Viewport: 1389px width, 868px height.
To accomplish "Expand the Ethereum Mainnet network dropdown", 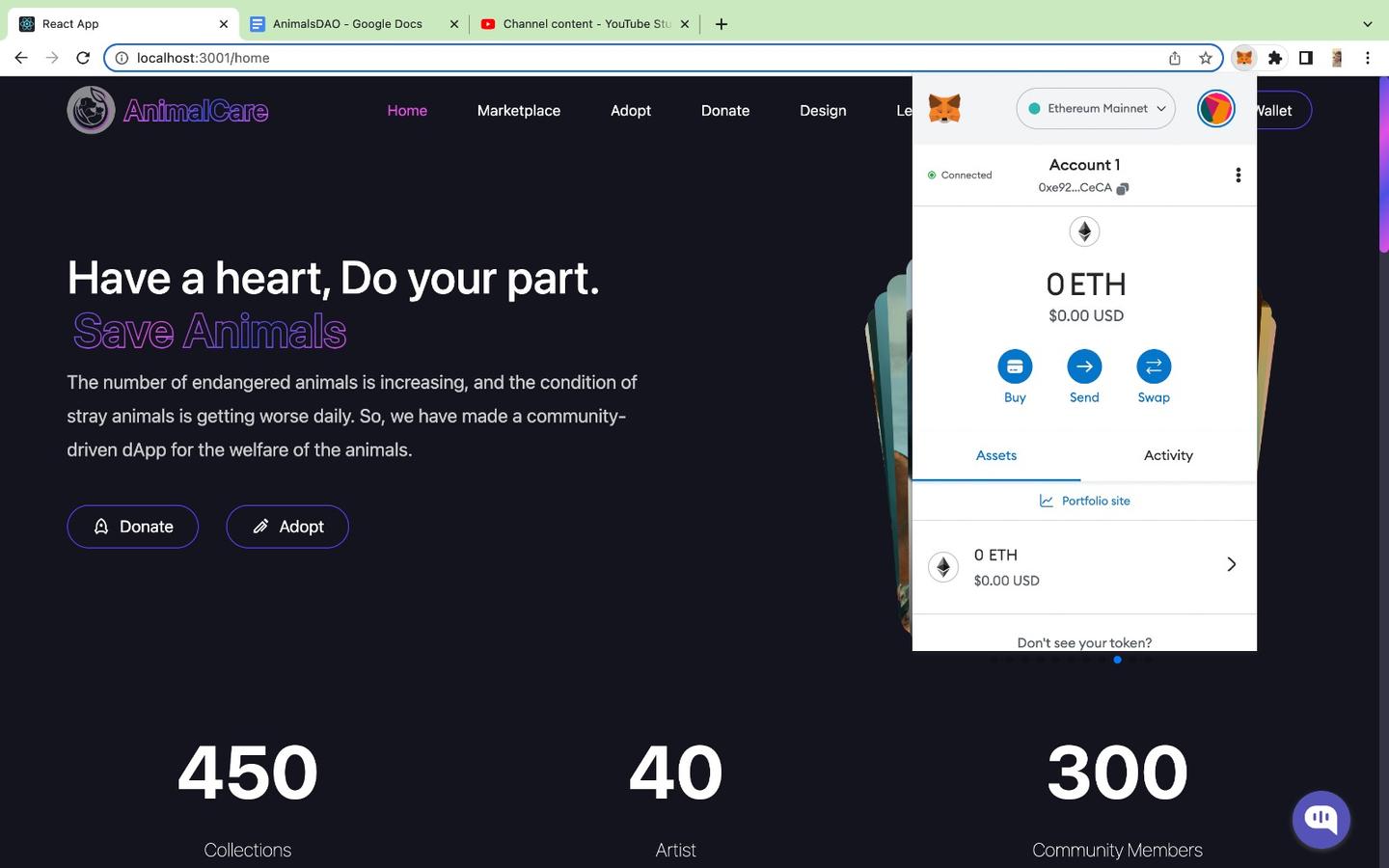I will (x=1096, y=108).
